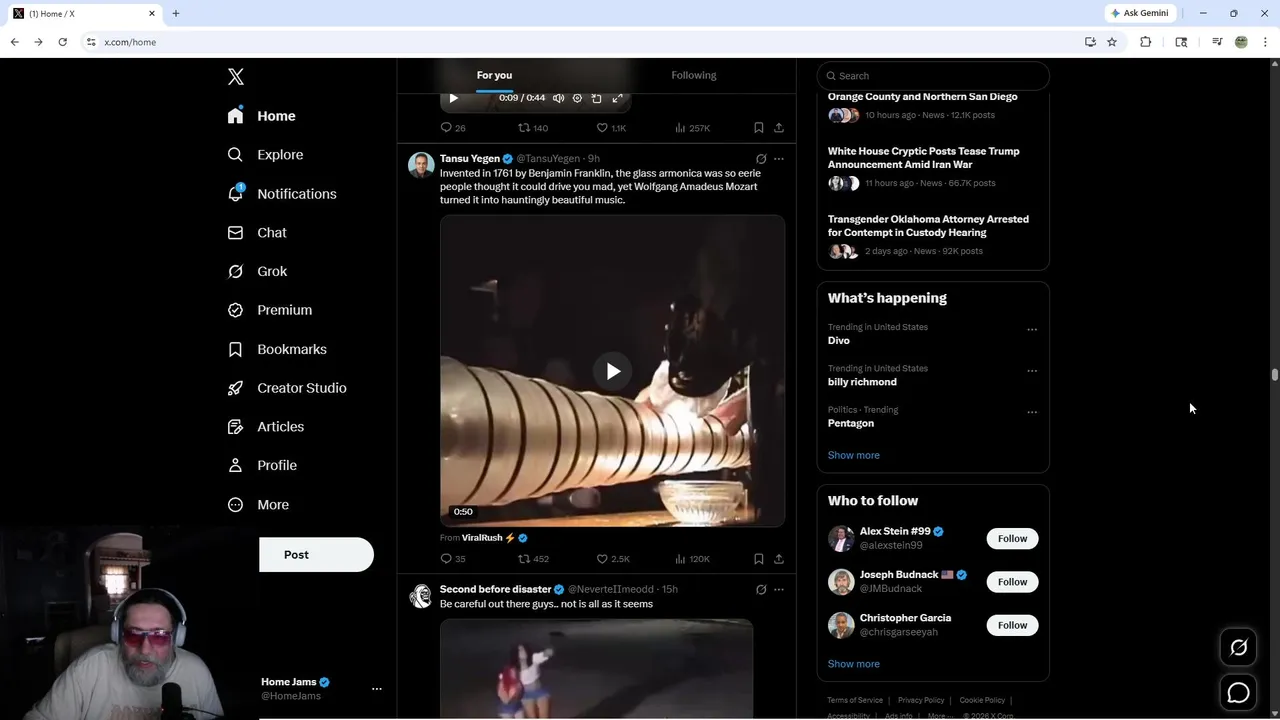The height and width of the screenshot is (720, 1280).
Task: Switch to the Following tab
Action: coord(694,76)
